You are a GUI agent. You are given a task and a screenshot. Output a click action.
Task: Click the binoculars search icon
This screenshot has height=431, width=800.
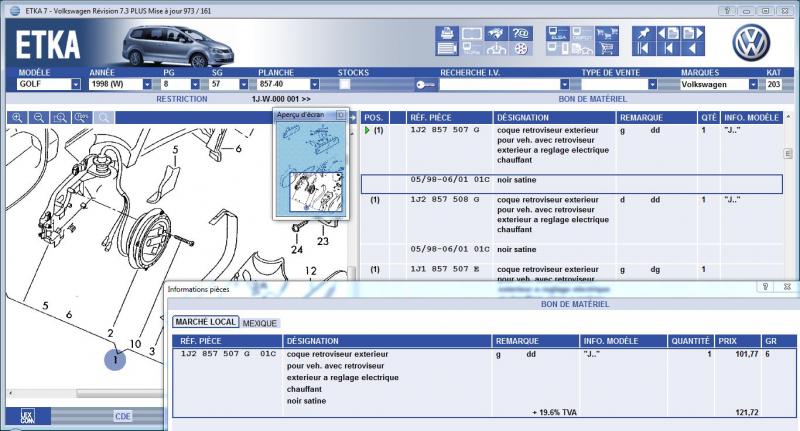[496, 34]
